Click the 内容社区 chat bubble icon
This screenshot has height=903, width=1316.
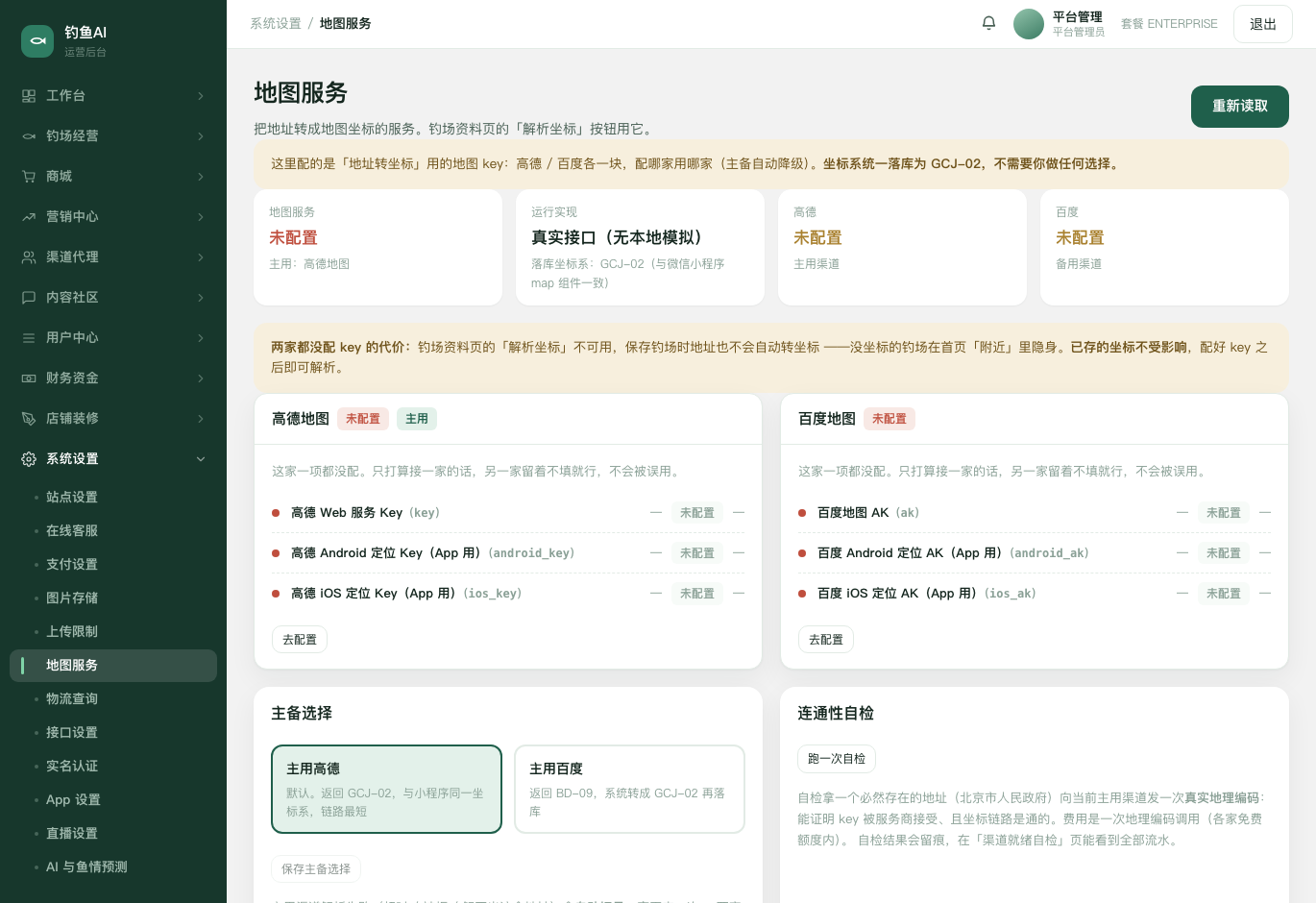(x=29, y=298)
